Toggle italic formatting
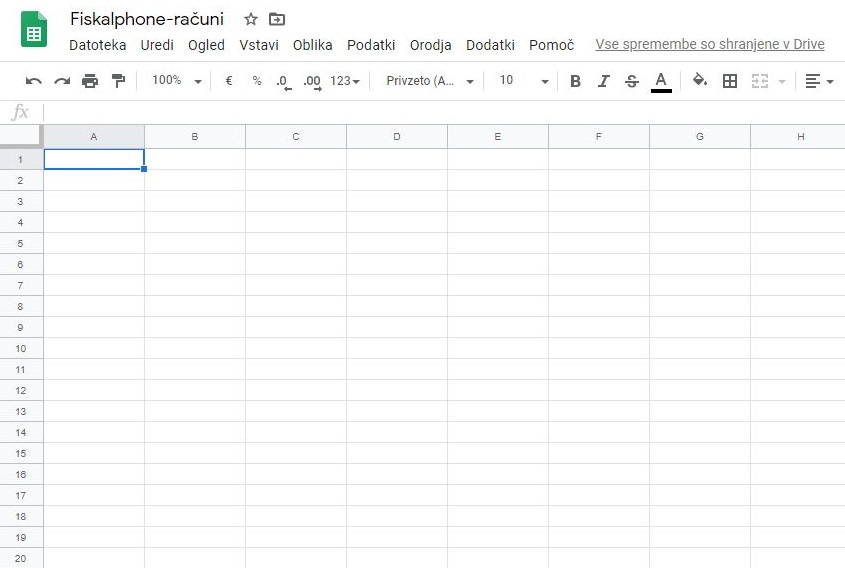Image resolution: width=845 pixels, height=568 pixels. click(x=604, y=81)
